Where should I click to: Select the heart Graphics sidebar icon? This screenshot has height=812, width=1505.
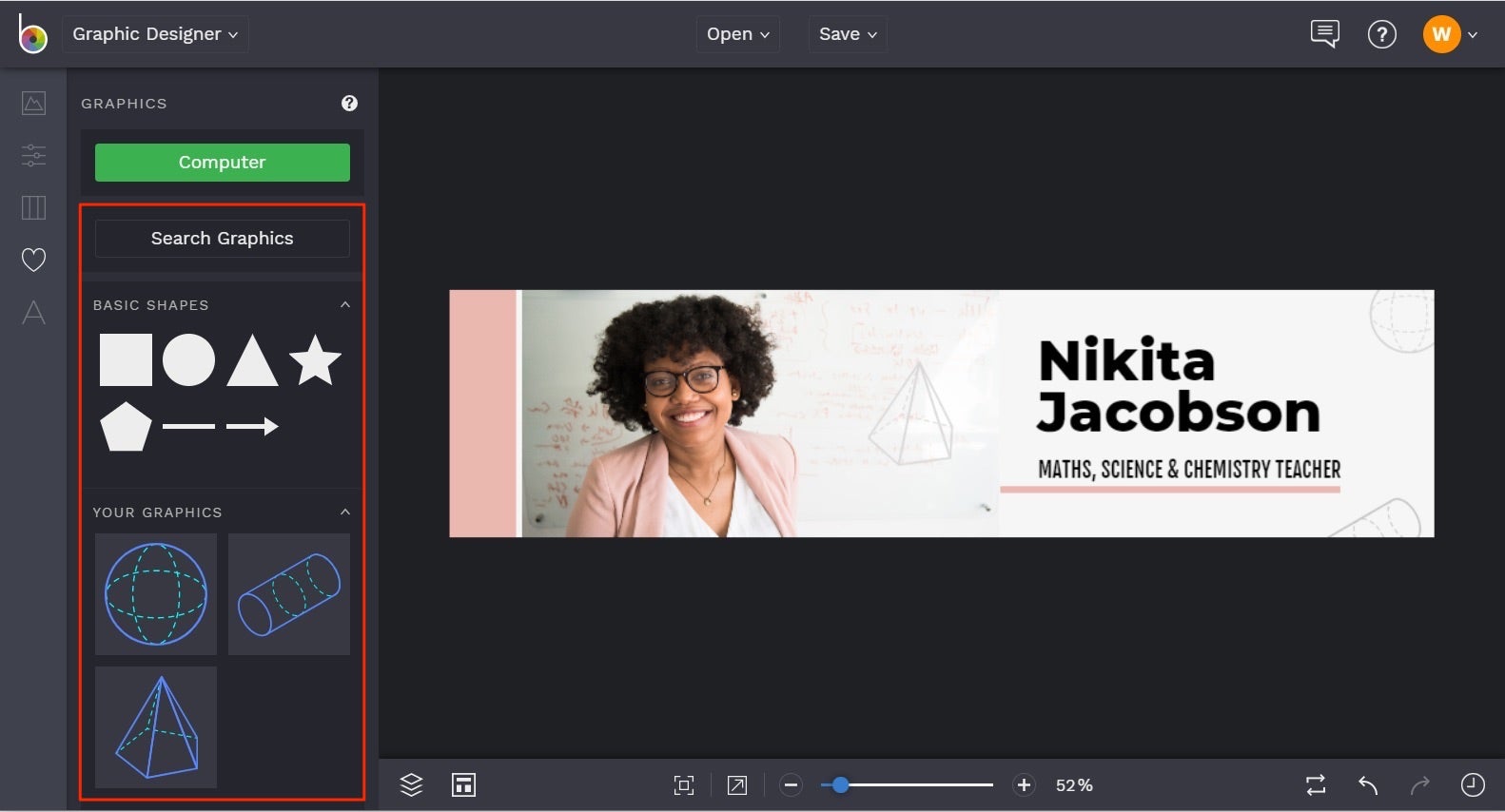33,260
